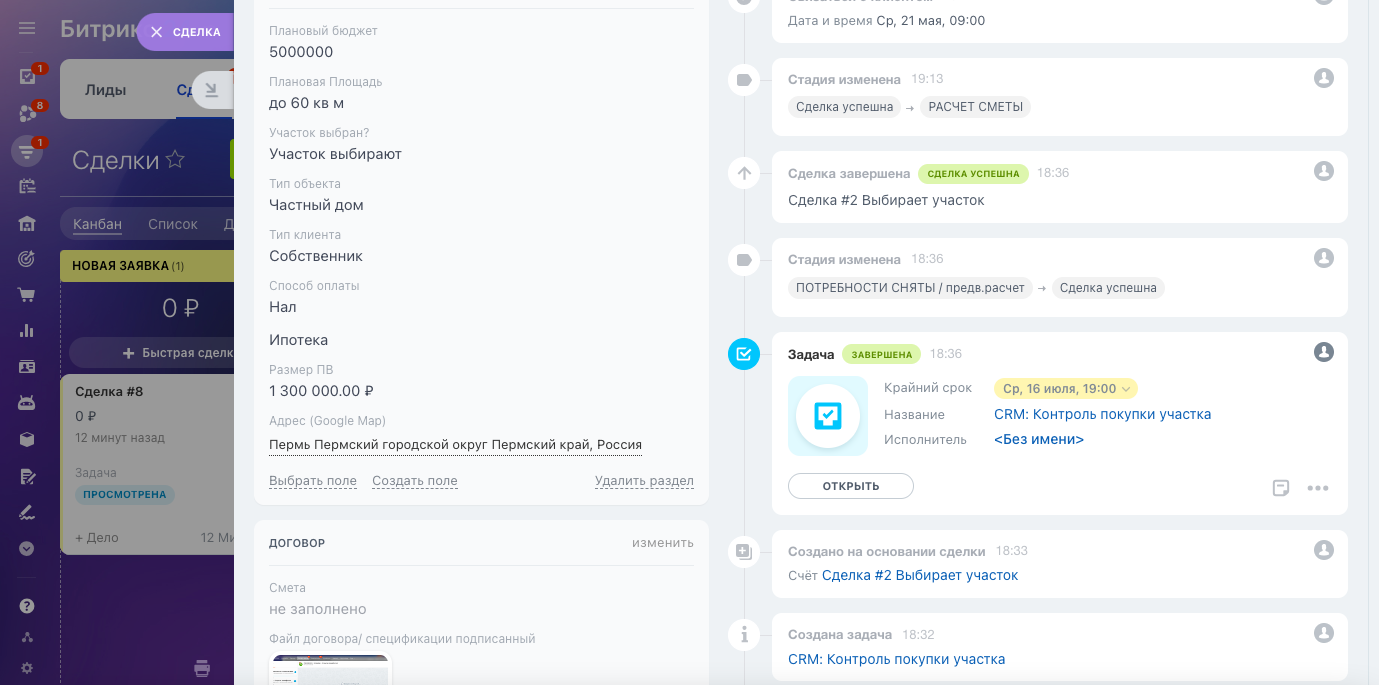Click the shopping cart sidebar icon
This screenshot has height=685, width=1379.
[27, 295]
